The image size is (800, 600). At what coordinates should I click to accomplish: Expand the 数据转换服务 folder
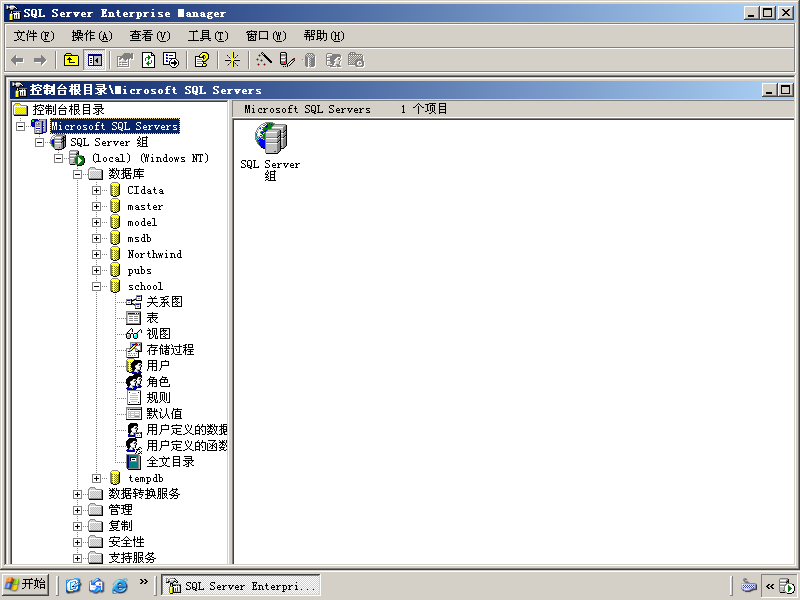click(x=78, y=494)
